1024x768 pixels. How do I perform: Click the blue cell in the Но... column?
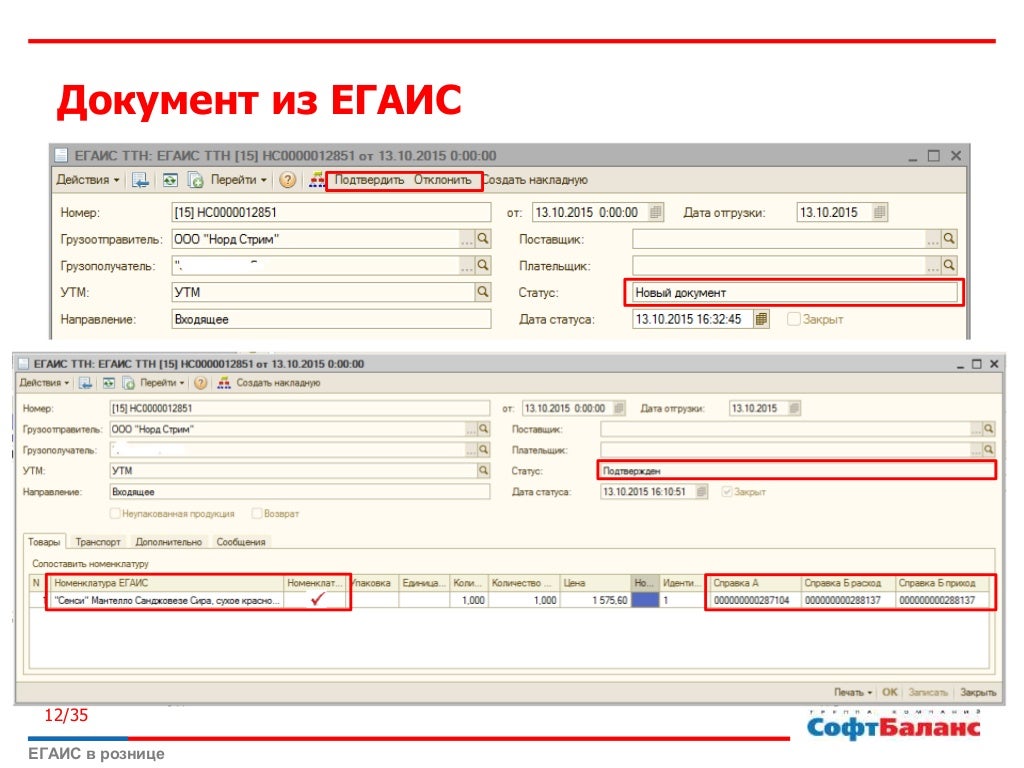pyautogui.click(x=645, y=600)
